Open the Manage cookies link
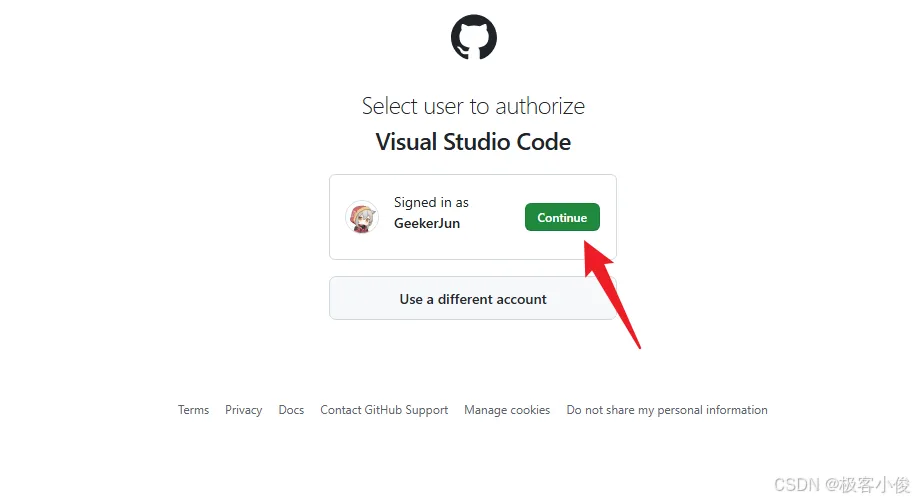This screenshot has width=914, height=500. tap(507, 410)
